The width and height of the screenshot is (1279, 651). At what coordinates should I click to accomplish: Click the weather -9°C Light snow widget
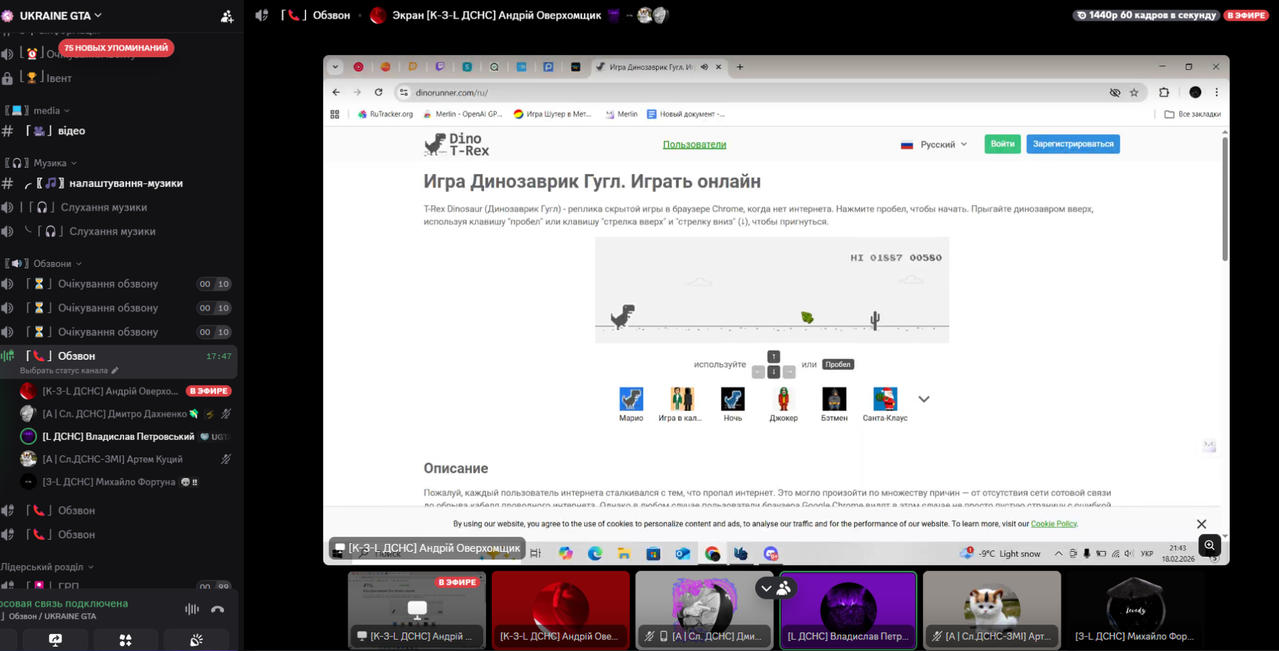point(1000,554)
